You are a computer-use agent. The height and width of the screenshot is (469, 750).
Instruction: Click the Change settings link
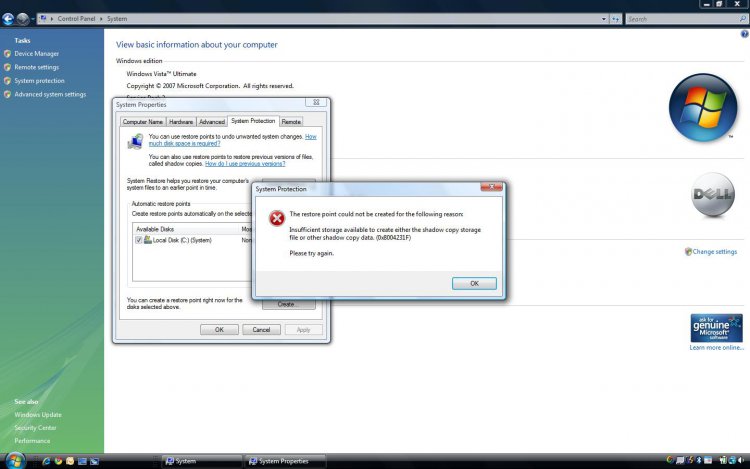715,251
